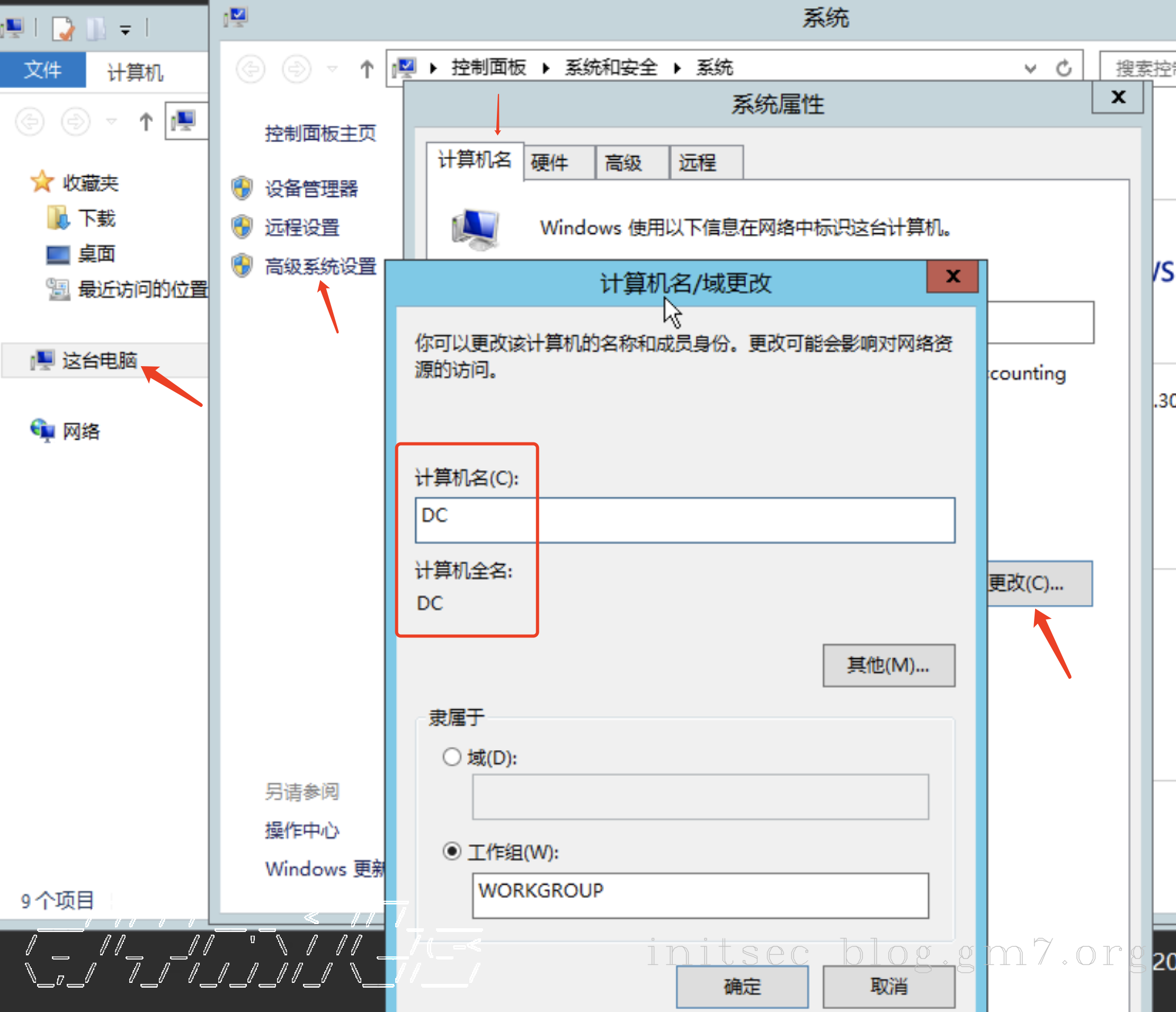Select the 工作组(W) radio button
Screen dimensions: 1176x1012
452,851
